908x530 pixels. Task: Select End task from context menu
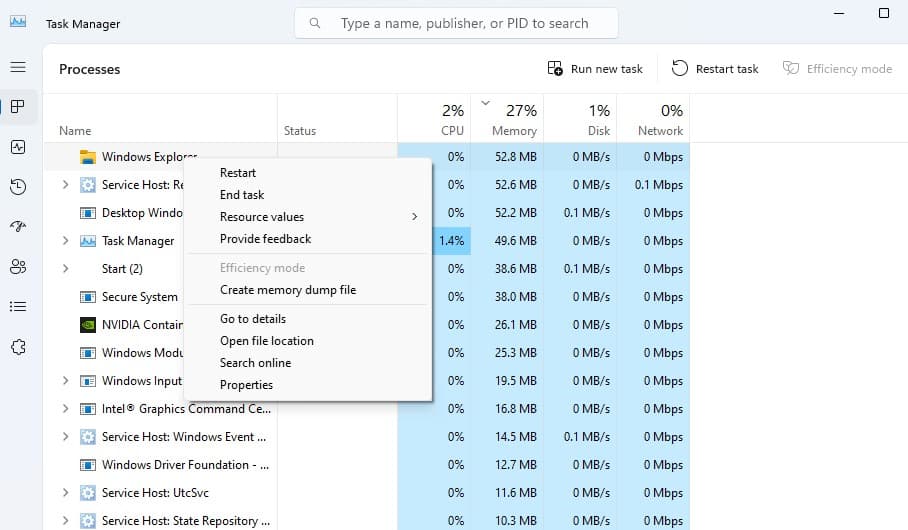point(242,195)
